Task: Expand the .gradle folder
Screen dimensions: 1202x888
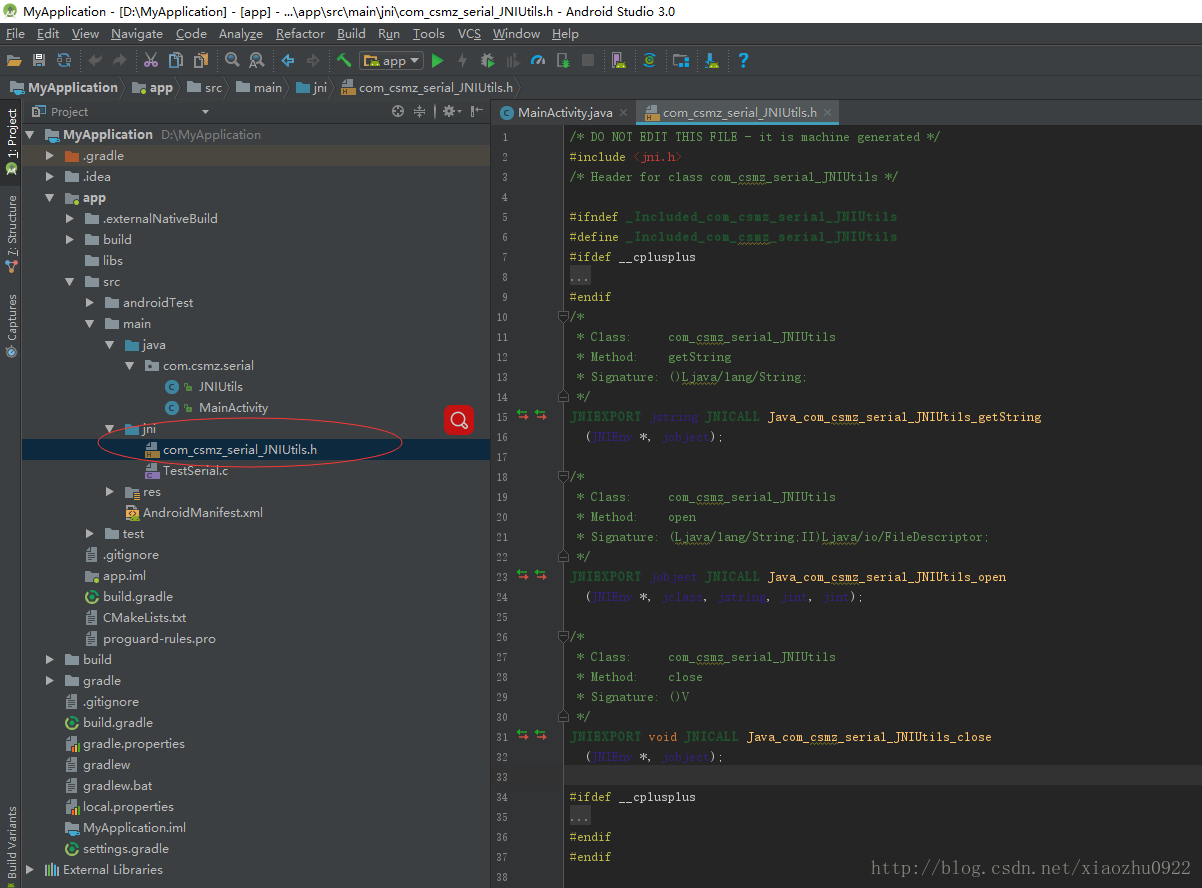Action: [x=50, y=156]
